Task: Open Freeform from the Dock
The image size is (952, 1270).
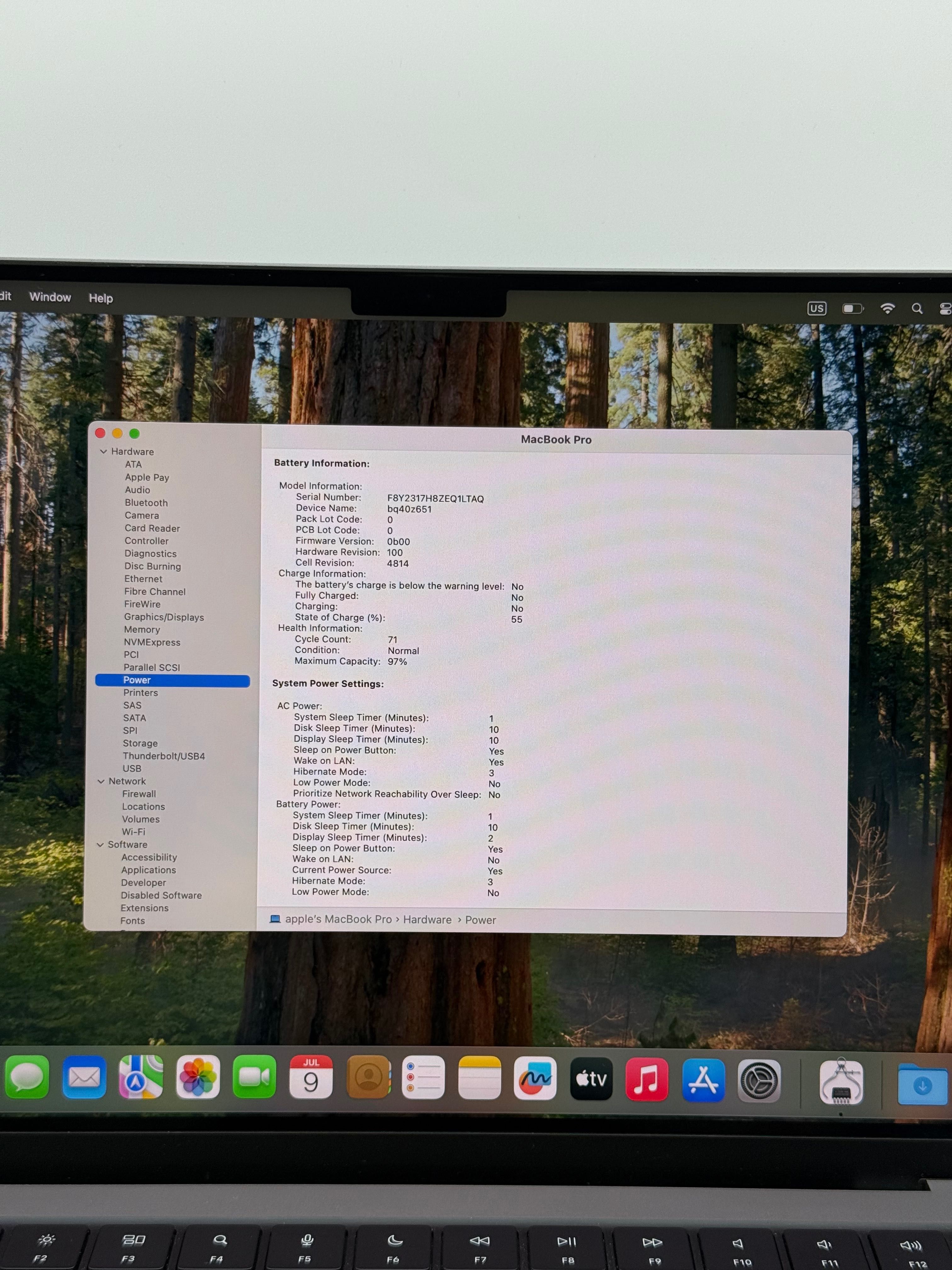Action: tap(535, 1078)
